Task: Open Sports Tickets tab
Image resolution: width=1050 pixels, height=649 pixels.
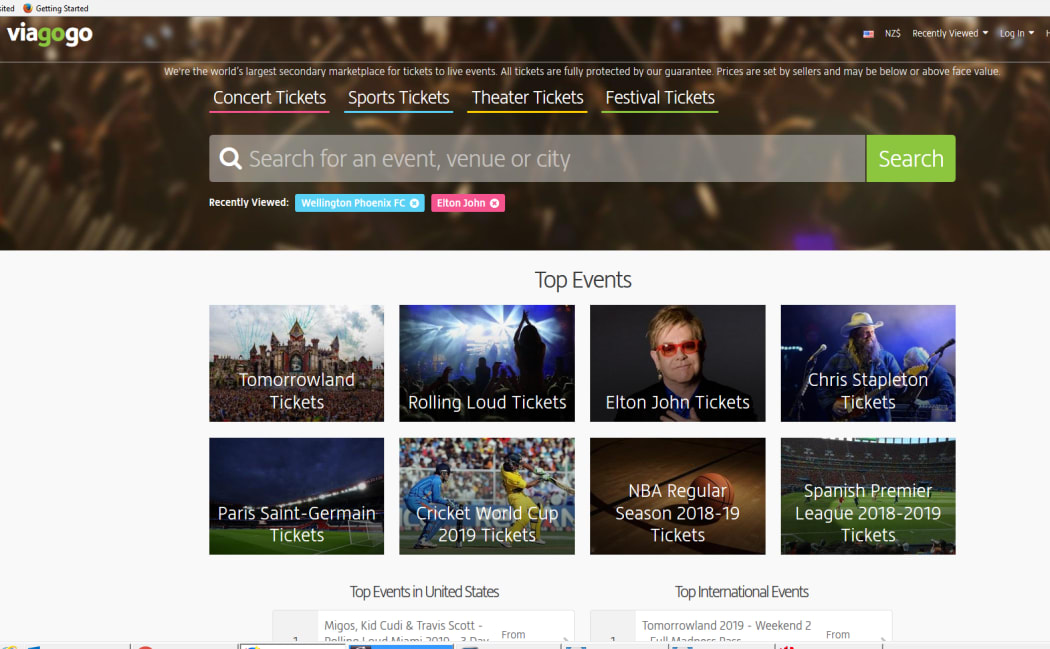Action: (x=398, y=98)
